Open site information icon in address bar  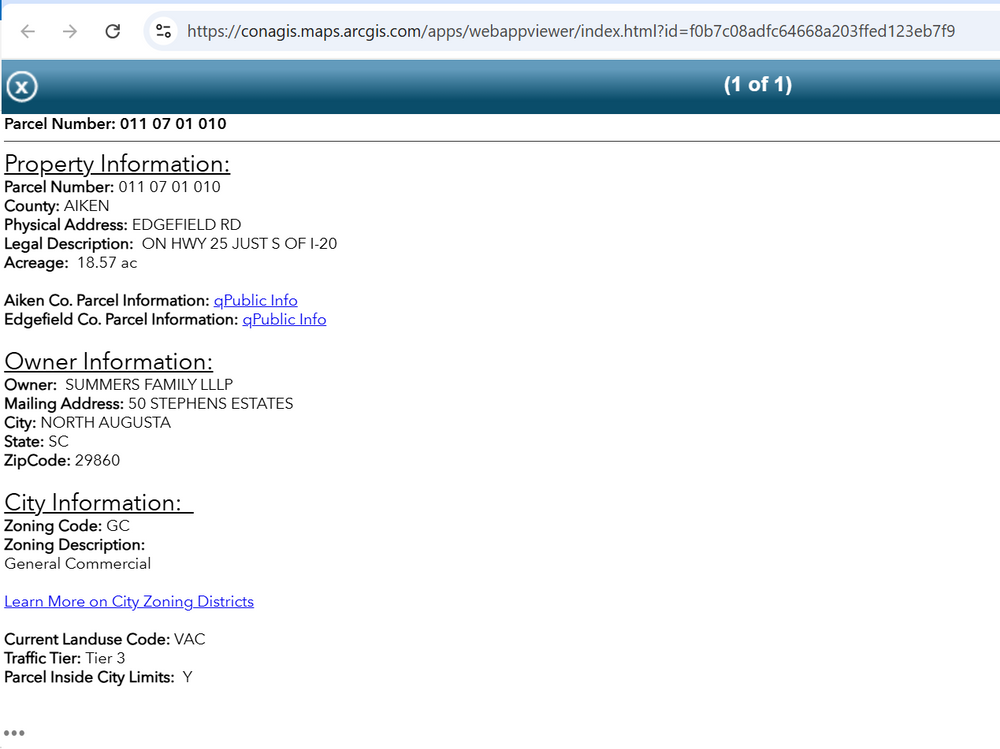[163, 31]
